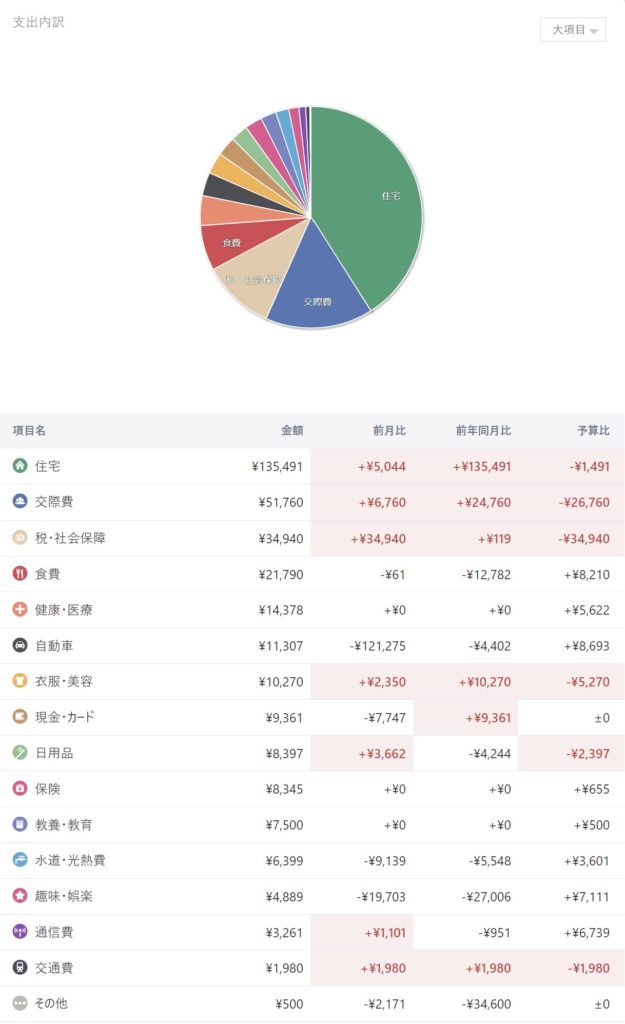The width and height of the screenshot is (625, 1024).
Task: Open the 趣味・娯楽 category row
Action: pos(62,896)
